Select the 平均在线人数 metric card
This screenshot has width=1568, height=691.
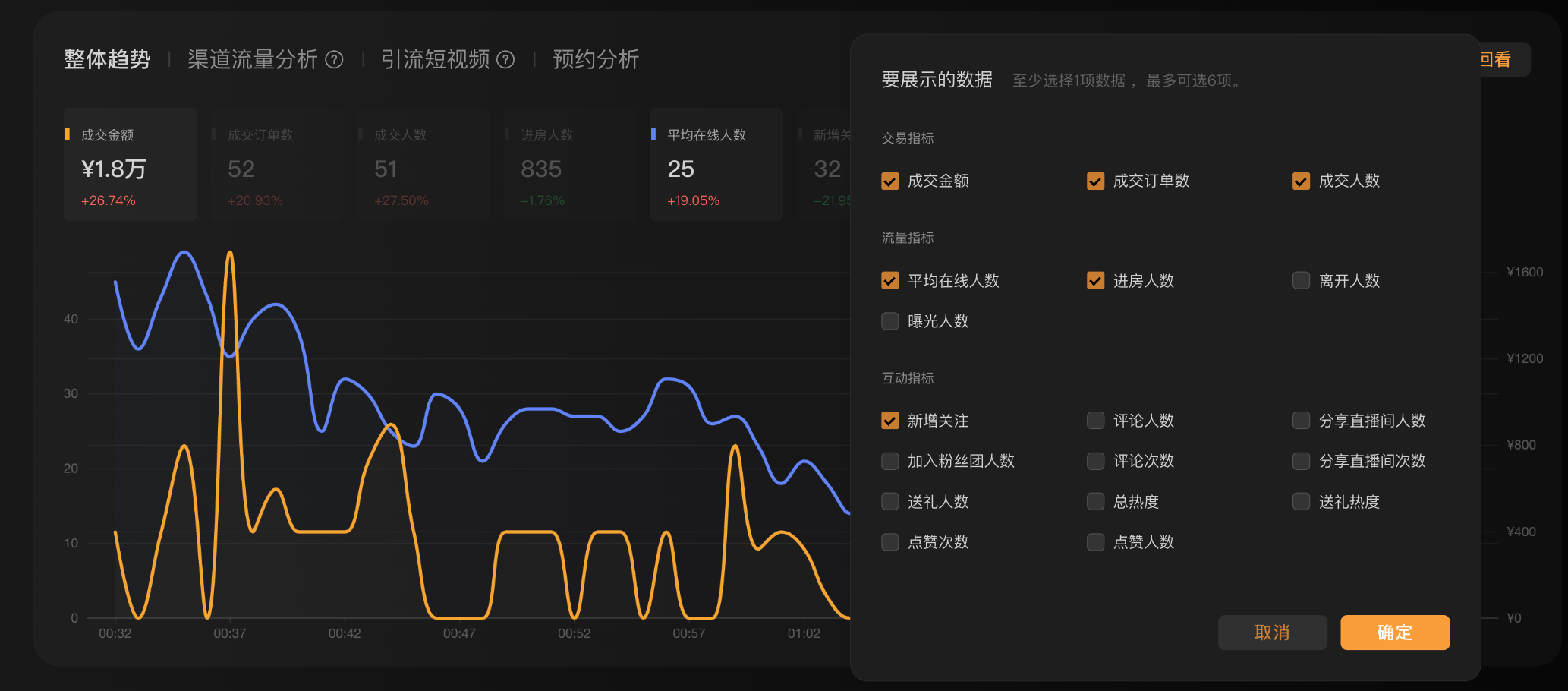pyautogui.click(x=716, y=165)
